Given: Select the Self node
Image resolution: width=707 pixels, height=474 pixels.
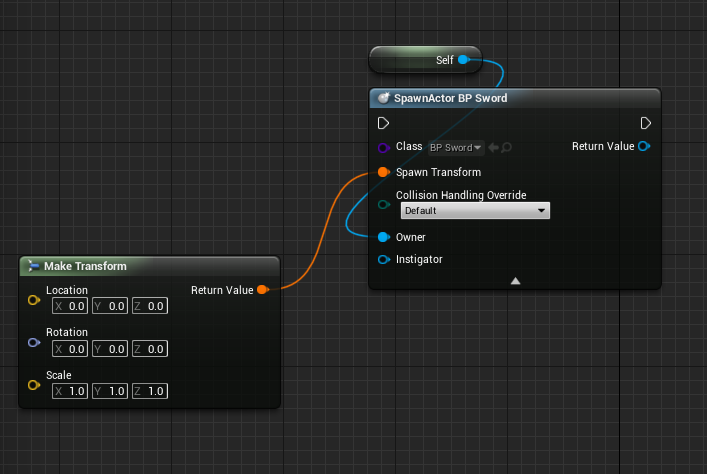Looking at the screenshot, I should point(425,60).
